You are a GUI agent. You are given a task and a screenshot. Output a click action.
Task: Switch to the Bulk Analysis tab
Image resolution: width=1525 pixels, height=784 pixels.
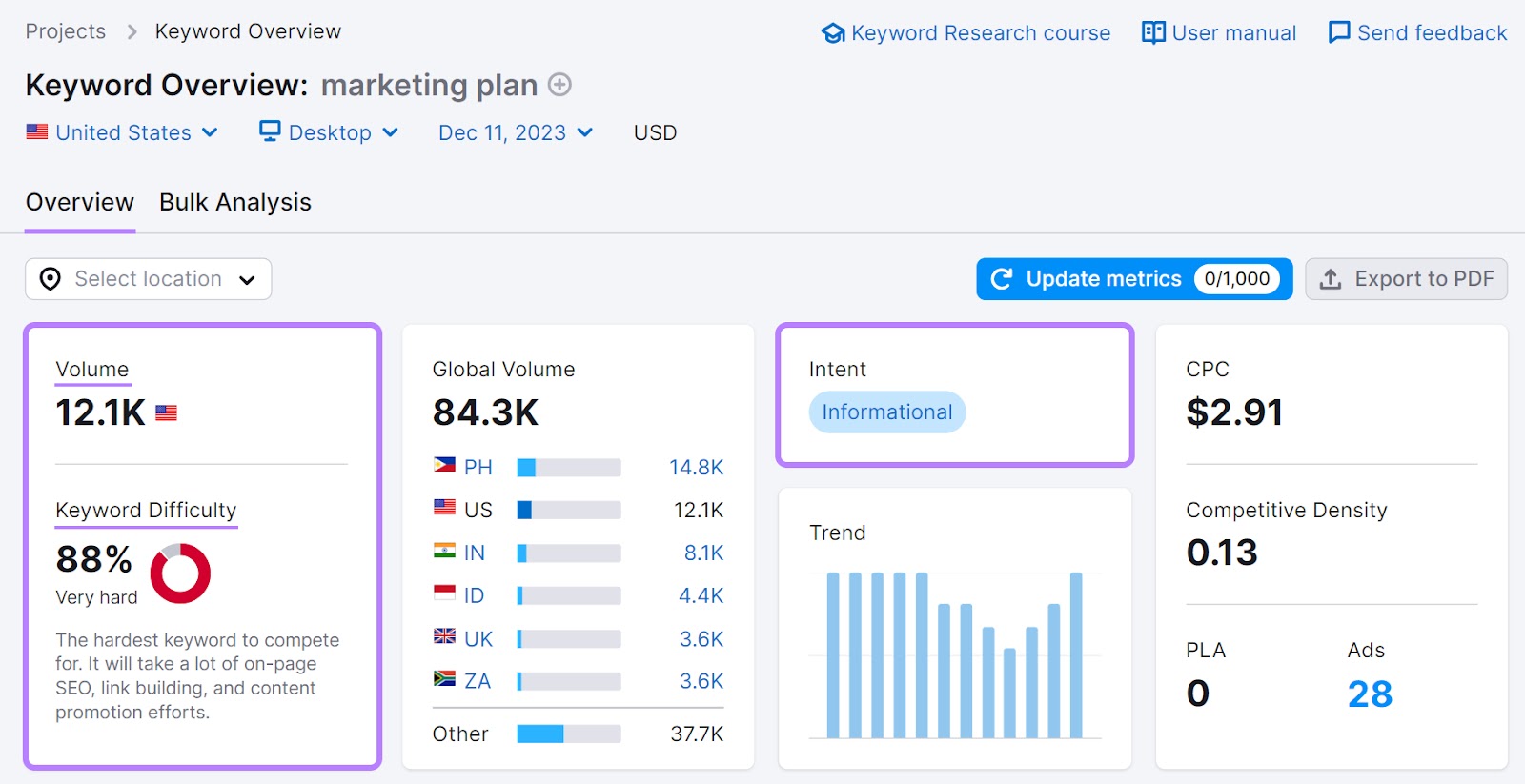(x=235, y=202)
